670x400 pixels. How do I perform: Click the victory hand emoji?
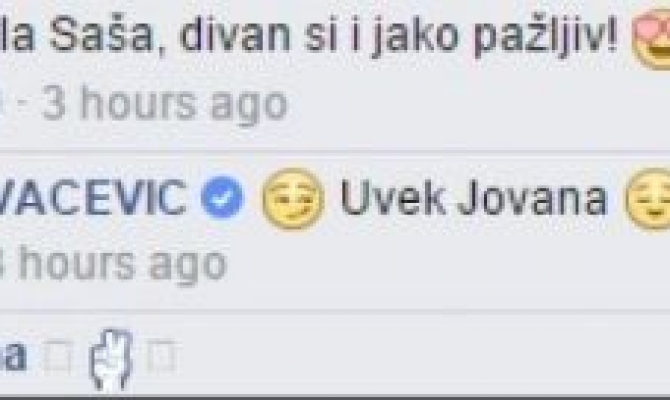click(x=110, y=360)
